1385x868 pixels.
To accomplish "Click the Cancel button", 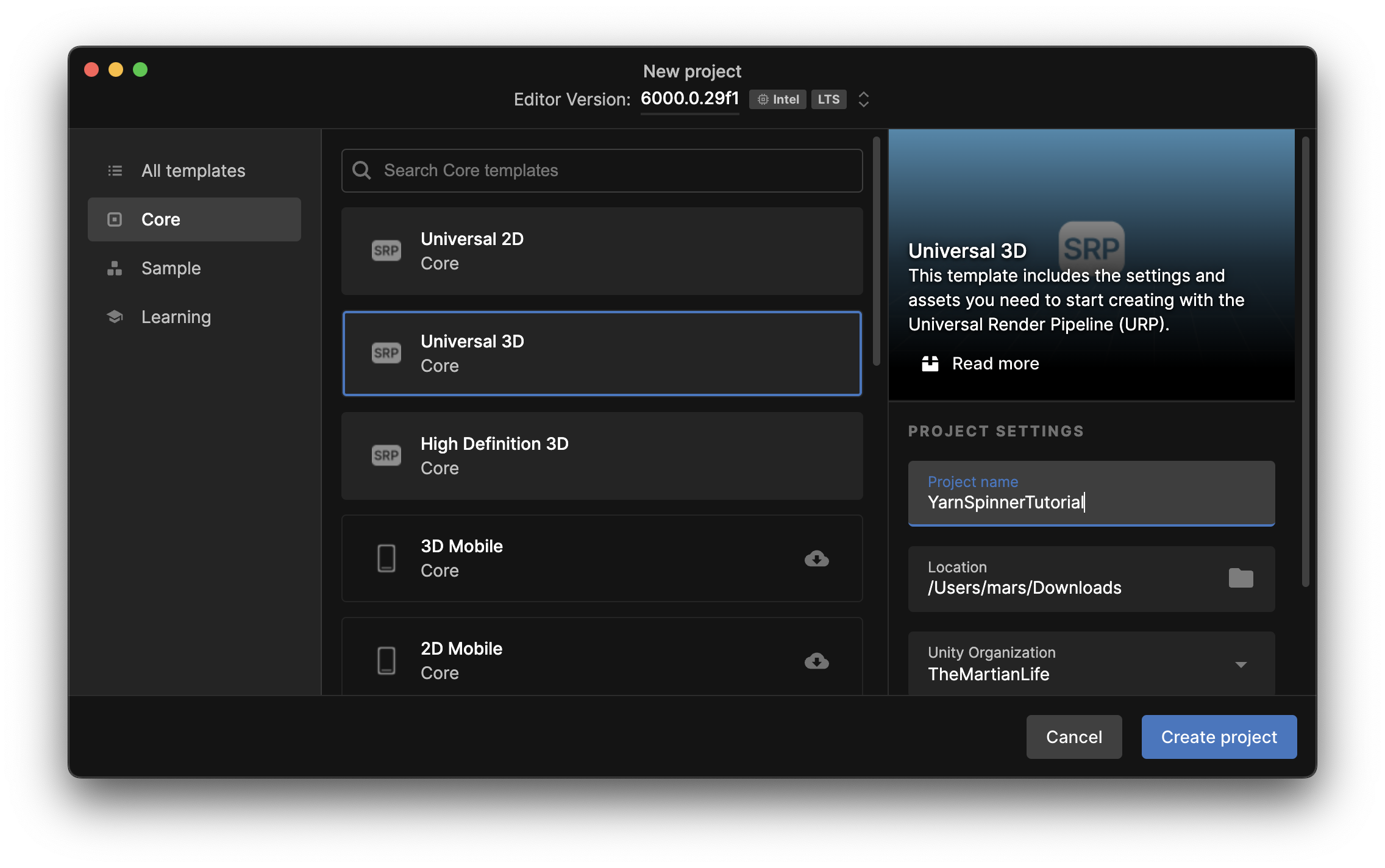I will [1074, 737].
